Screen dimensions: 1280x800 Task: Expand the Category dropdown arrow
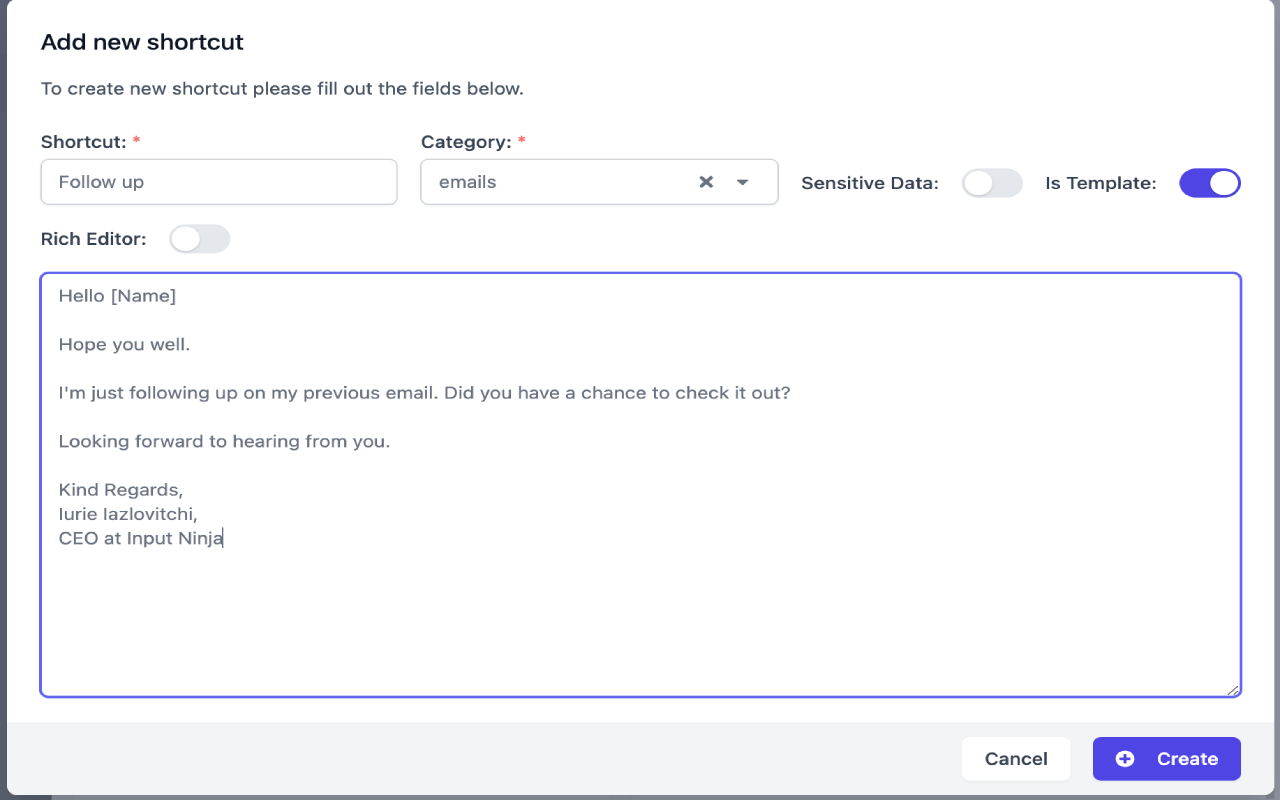[742, 182]
